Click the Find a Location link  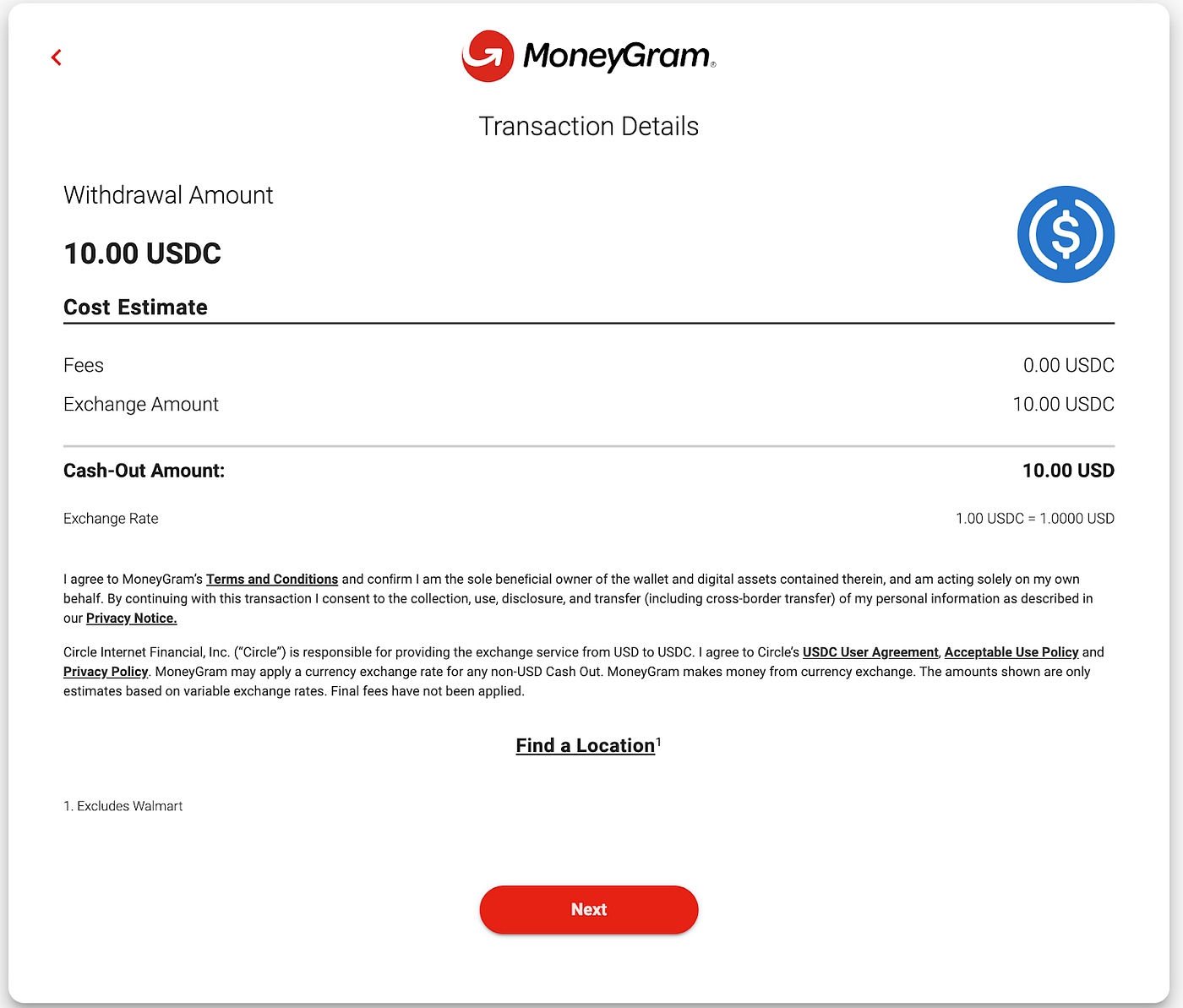[586, 745]
